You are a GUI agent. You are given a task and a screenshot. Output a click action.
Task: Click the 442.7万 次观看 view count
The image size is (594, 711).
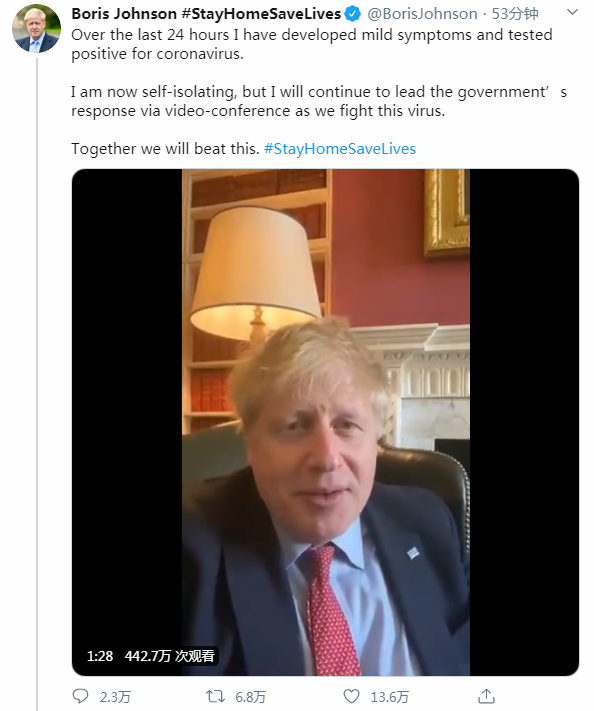[x=170, y=656]
